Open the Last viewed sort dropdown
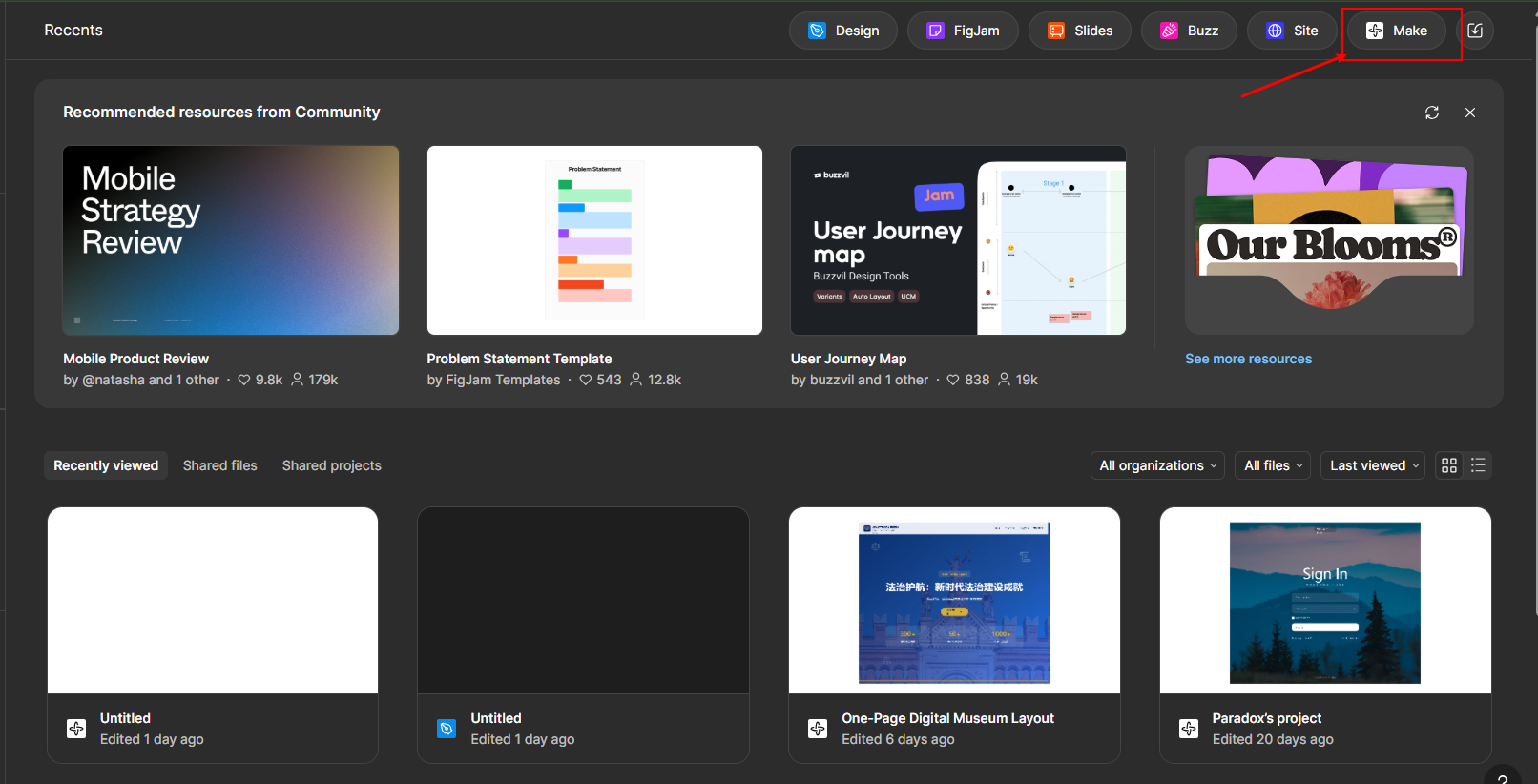This screenshot has height=784, width=1538. pos(1374,465)
